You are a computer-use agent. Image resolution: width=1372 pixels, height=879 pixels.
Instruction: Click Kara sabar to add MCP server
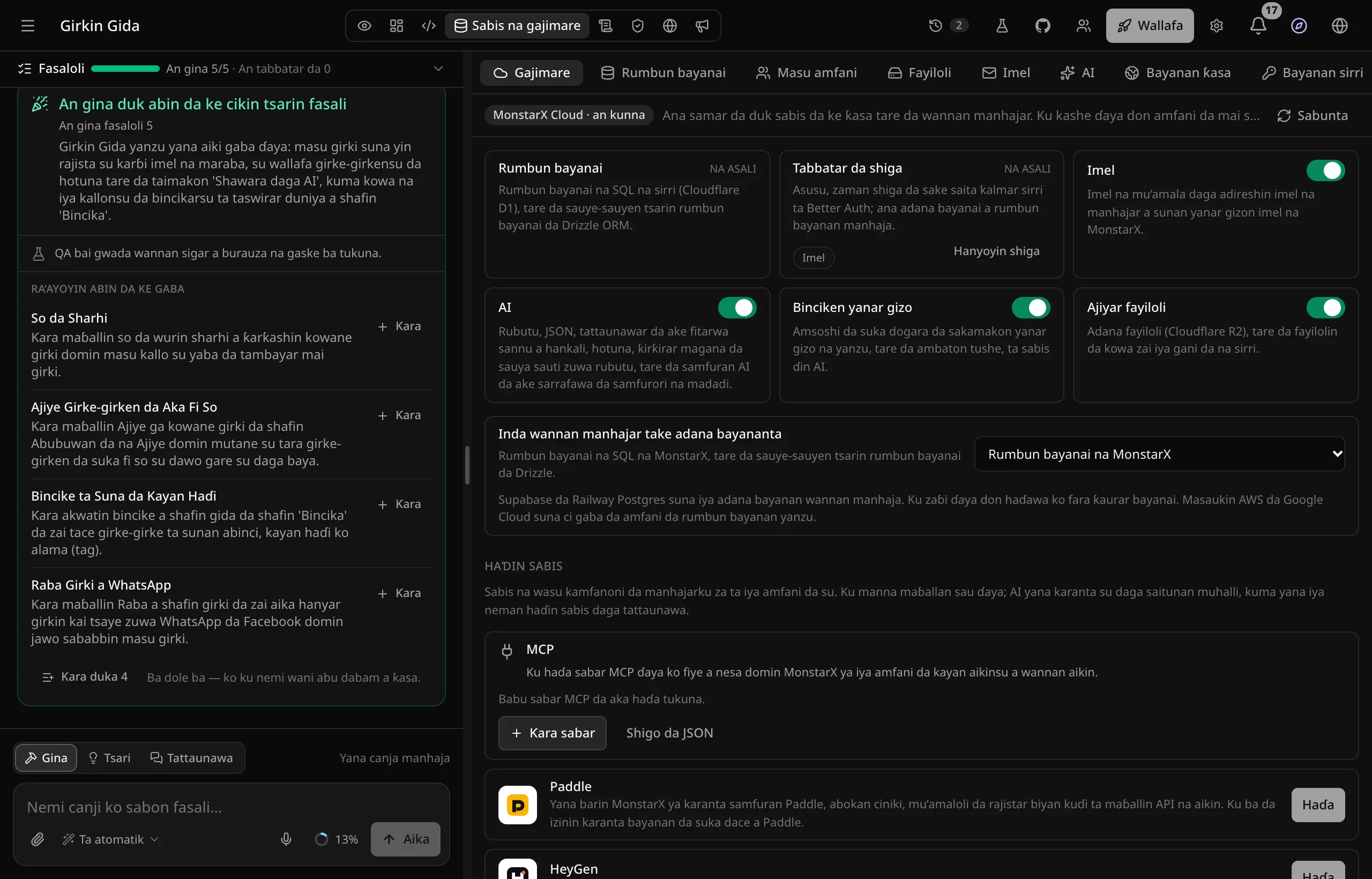point(552,733)
